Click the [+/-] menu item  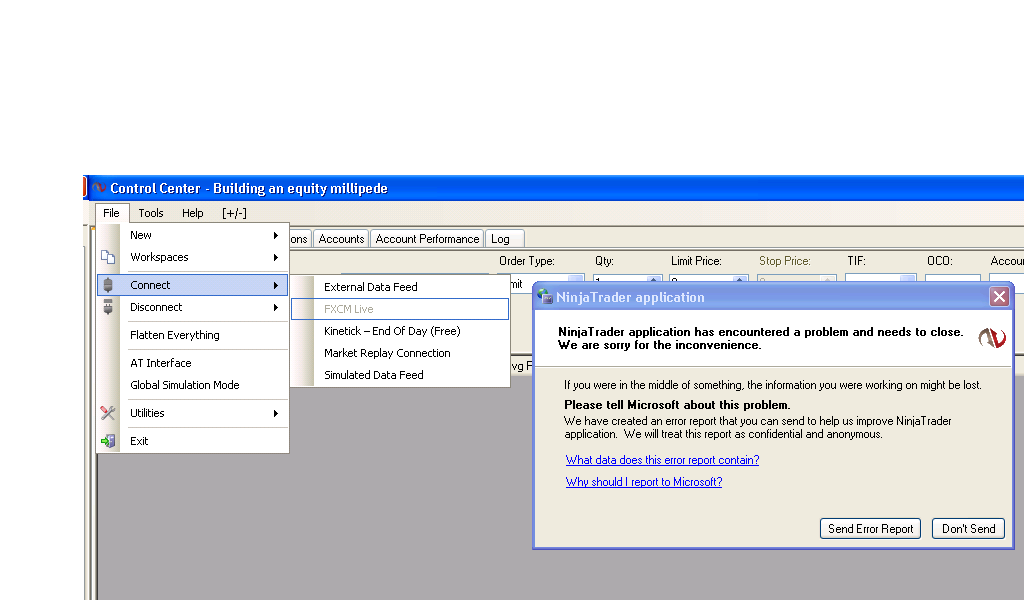234,213
